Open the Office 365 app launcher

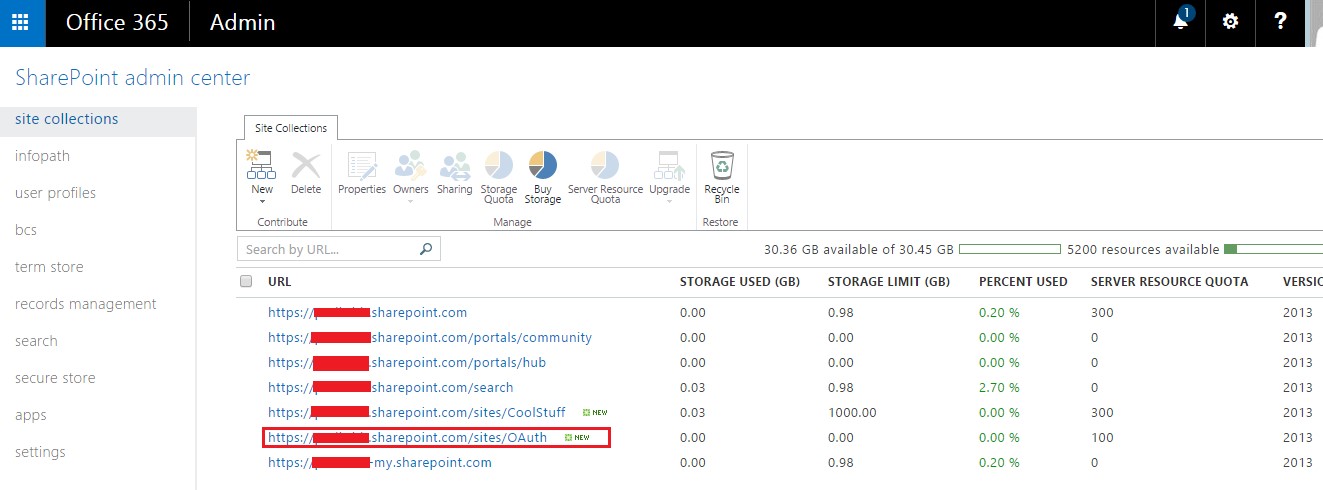[22, 23]
